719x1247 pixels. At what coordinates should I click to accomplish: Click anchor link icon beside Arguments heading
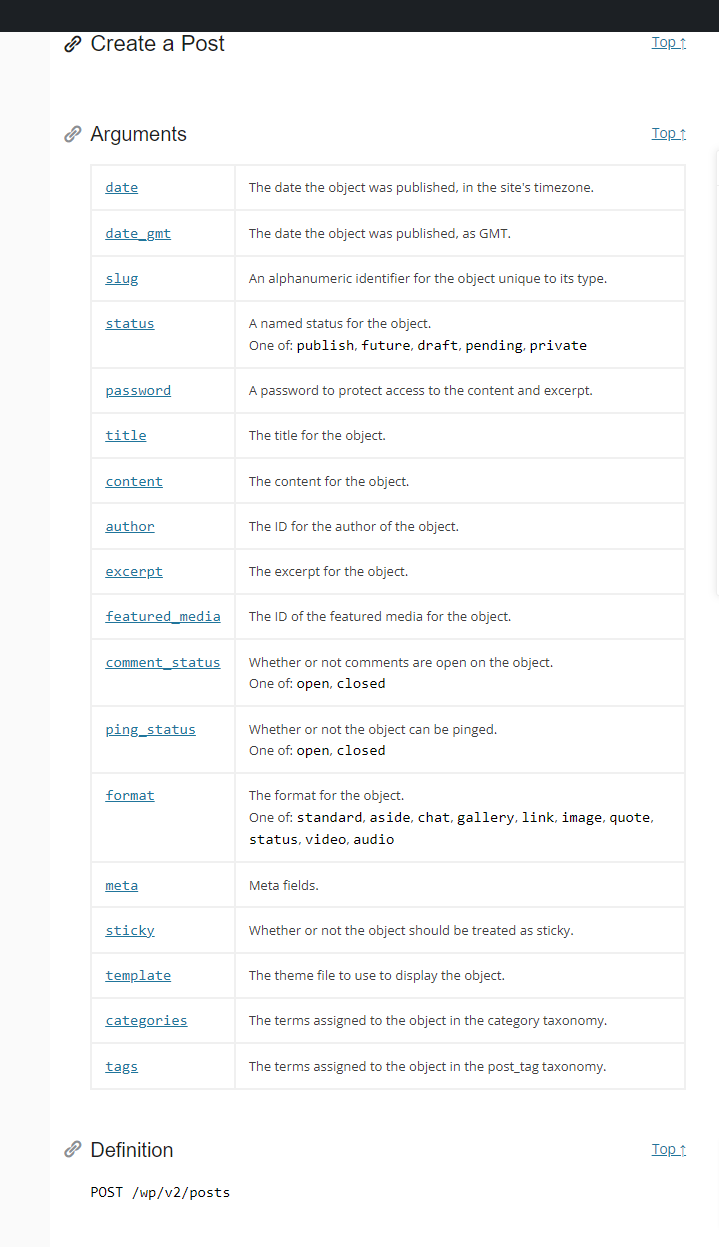click(72, 134)
